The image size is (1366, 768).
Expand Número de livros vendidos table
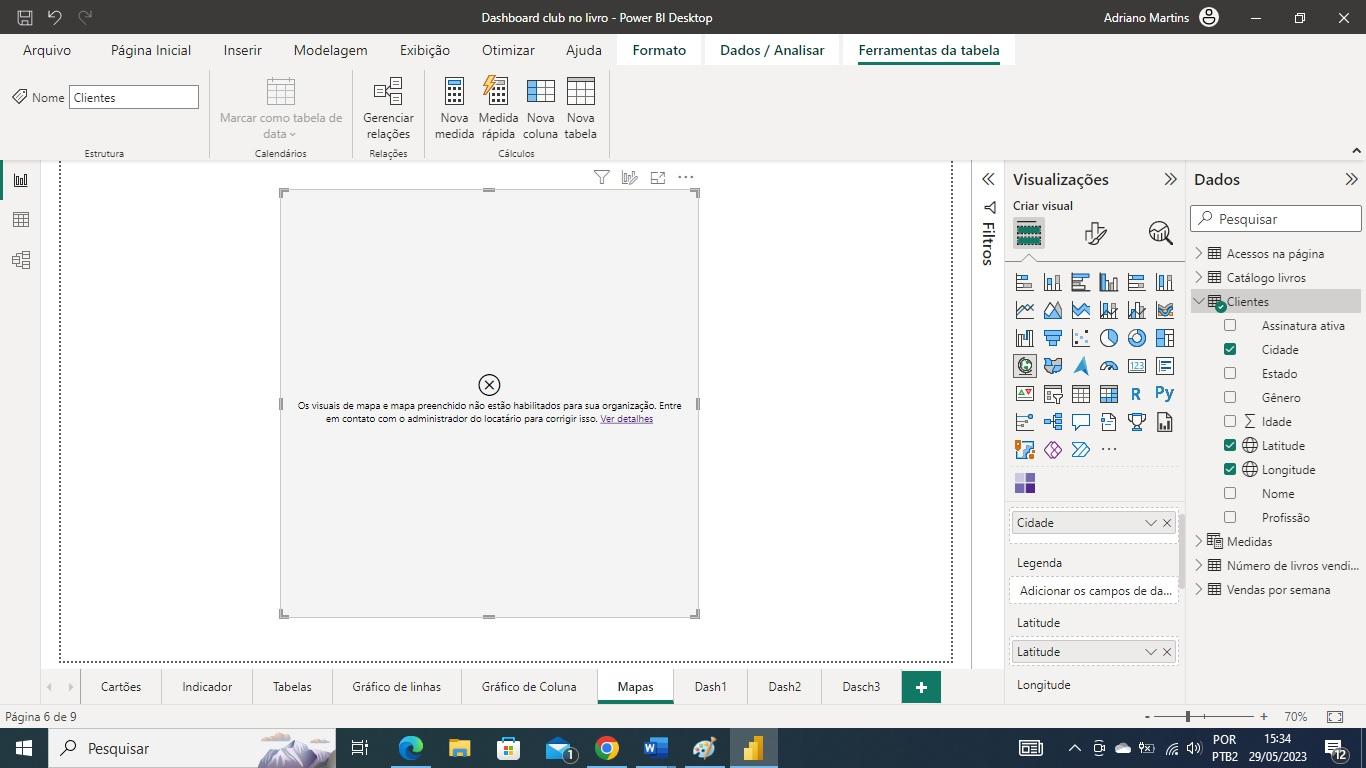coord(1199,565)
